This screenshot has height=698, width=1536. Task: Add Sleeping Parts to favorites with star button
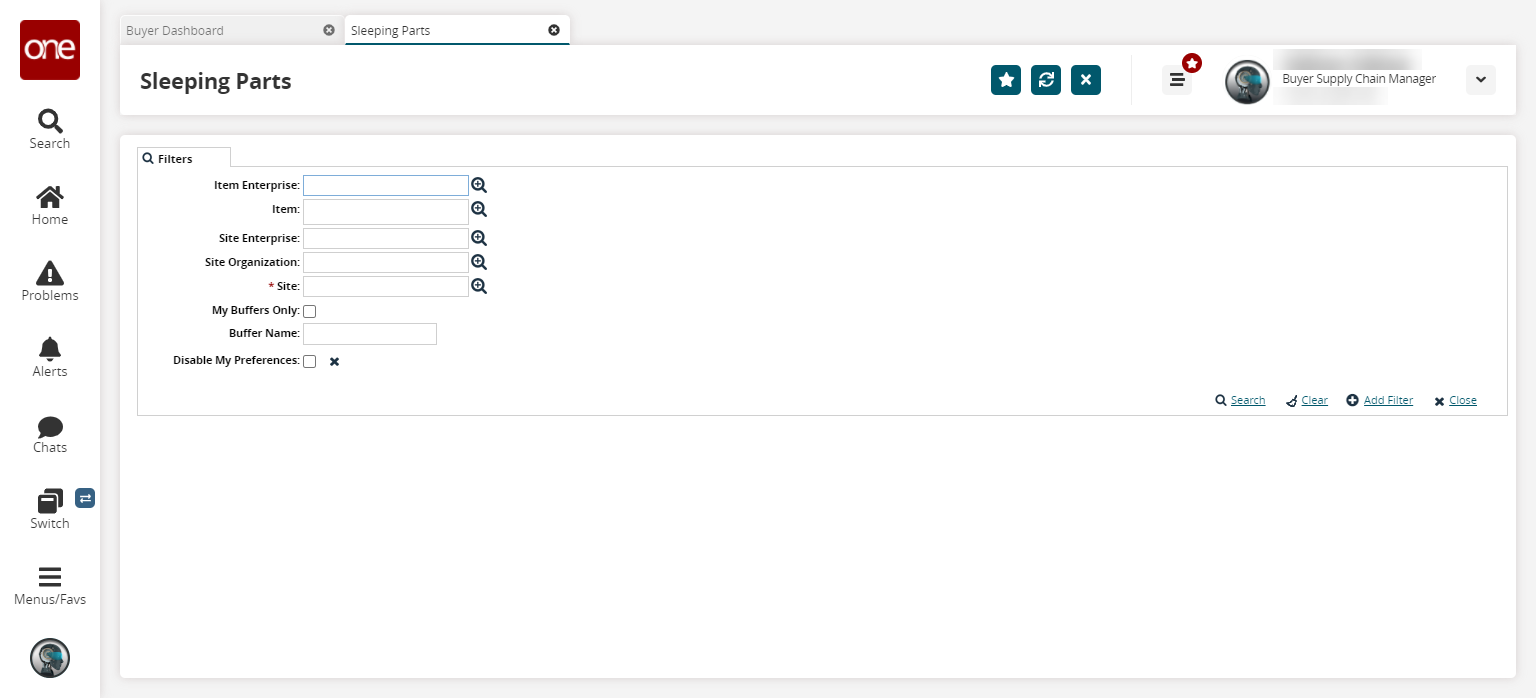click(x=1006, y=80)
